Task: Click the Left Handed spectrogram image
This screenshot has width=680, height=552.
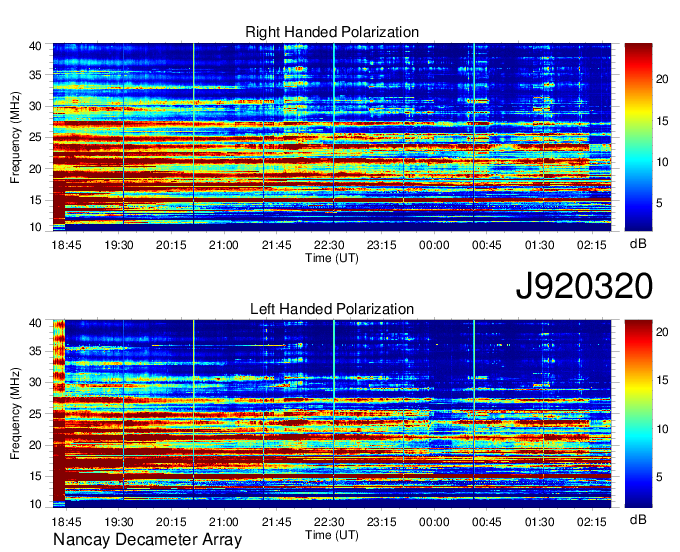Action: point(332,414)
